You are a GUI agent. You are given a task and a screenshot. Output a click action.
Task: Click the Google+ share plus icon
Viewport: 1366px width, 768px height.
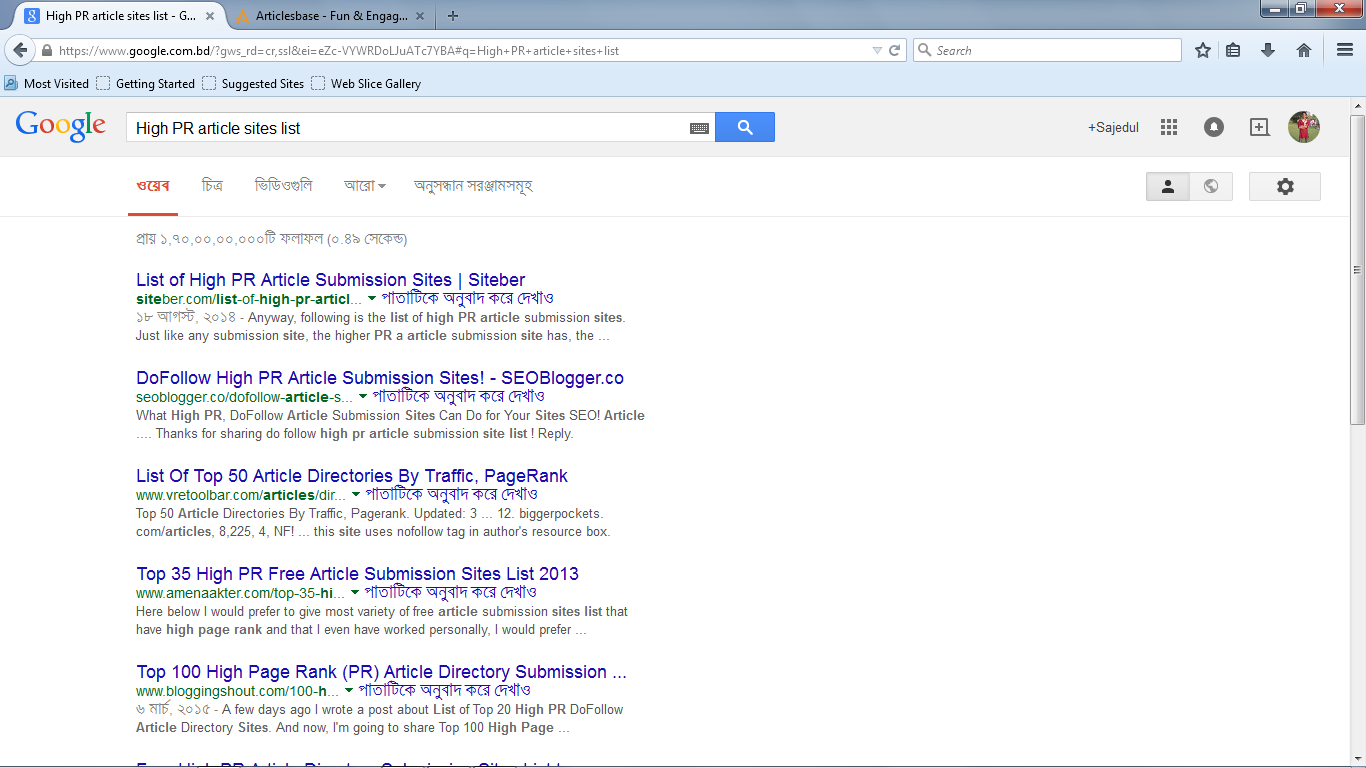point(1259,127)
